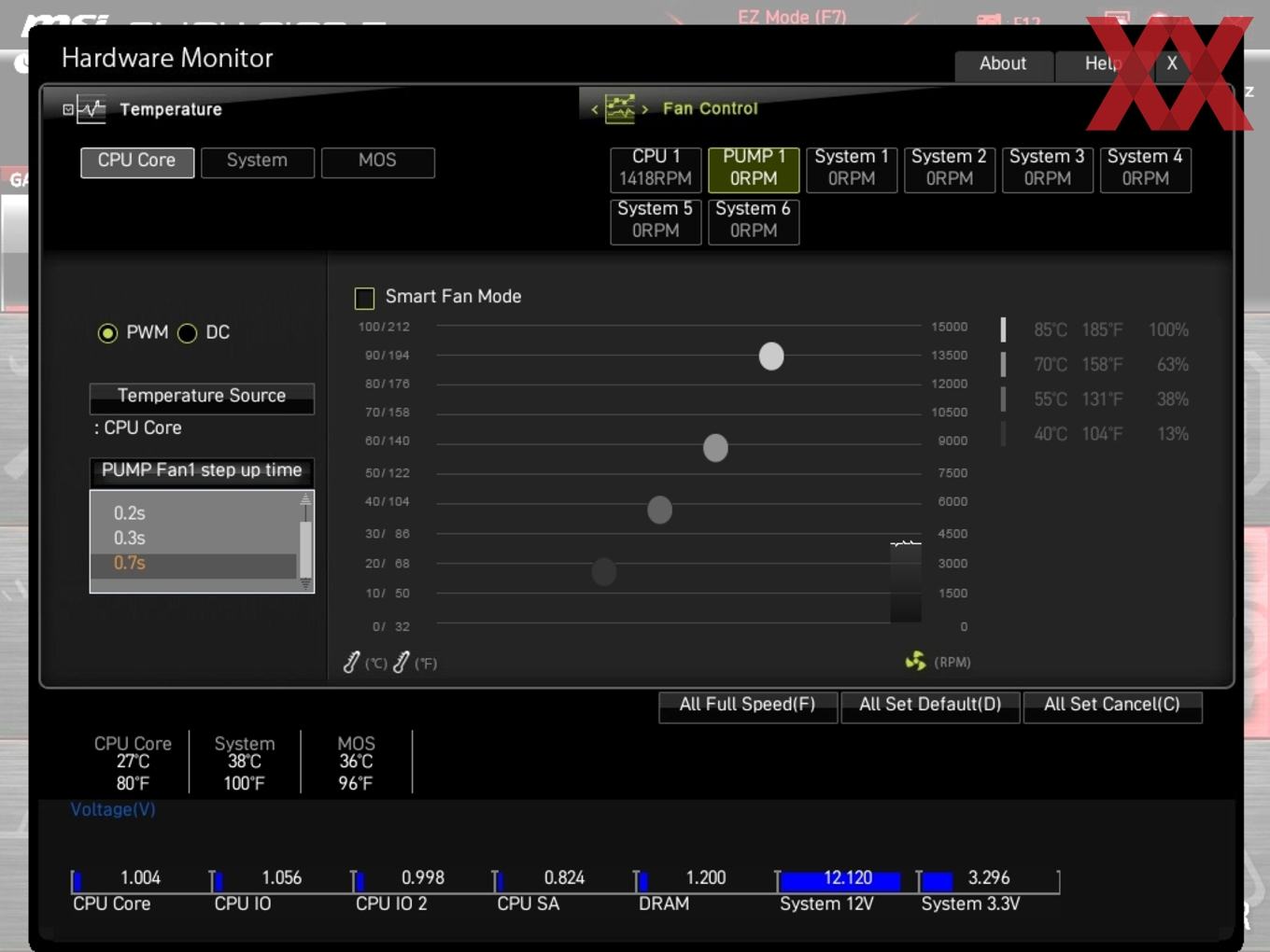Click the CPU Core voltage bar 1.004

pyautogui.click(x=140, y=880)
